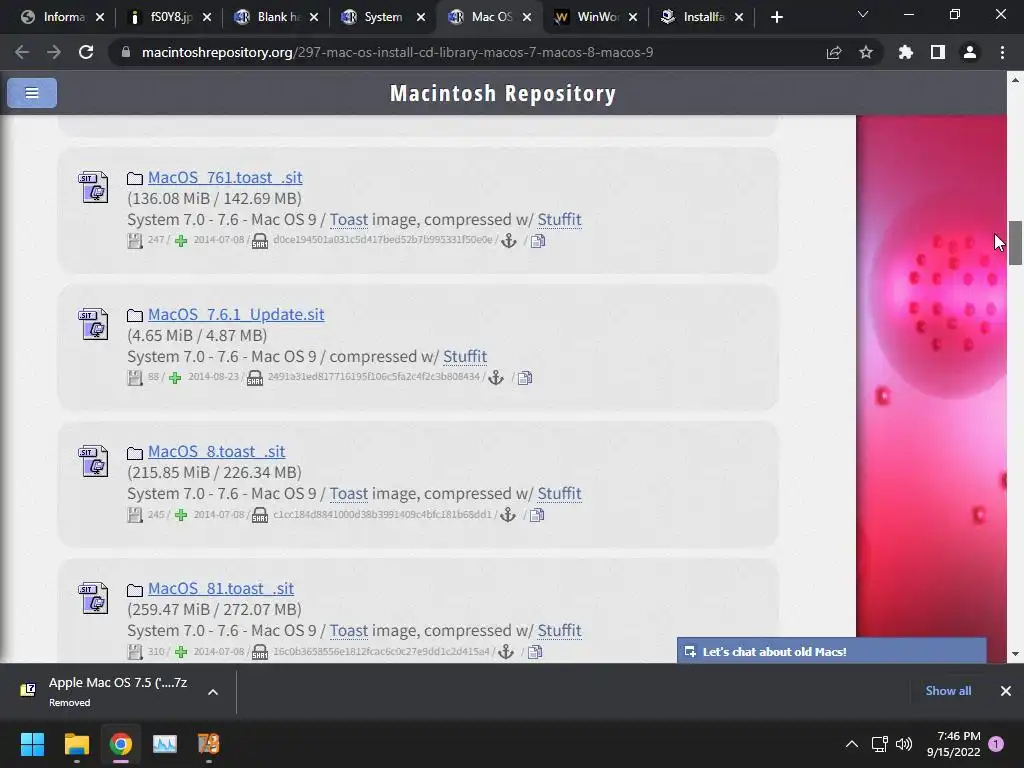Viewport: 1024px width, 768px height.
Task: Switch to the WinWor tab
Action: 596,17
